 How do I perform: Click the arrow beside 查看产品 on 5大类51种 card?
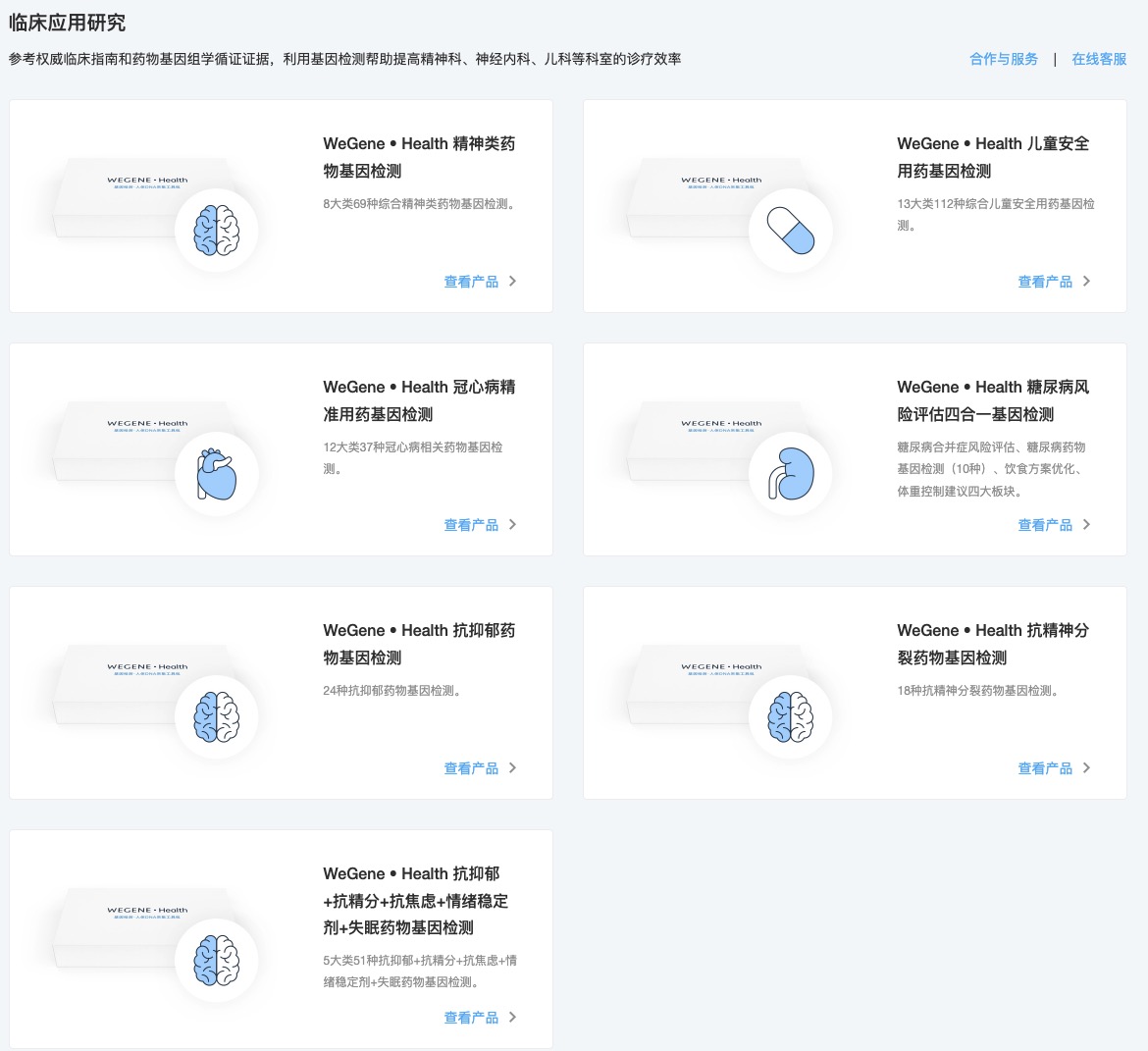pos(512,1017)
